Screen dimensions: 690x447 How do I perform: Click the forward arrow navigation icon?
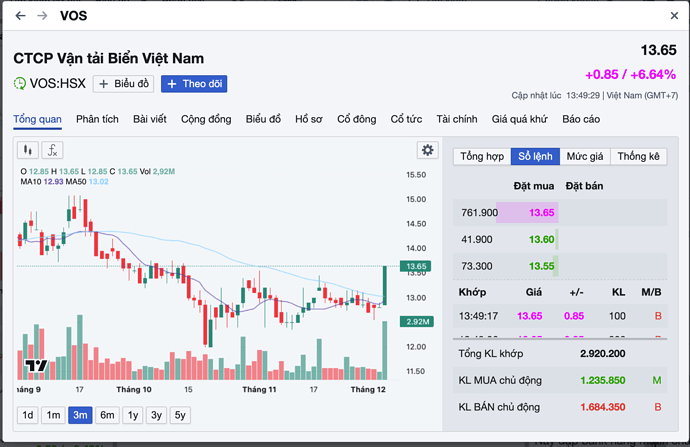click(x=42, y=16)
